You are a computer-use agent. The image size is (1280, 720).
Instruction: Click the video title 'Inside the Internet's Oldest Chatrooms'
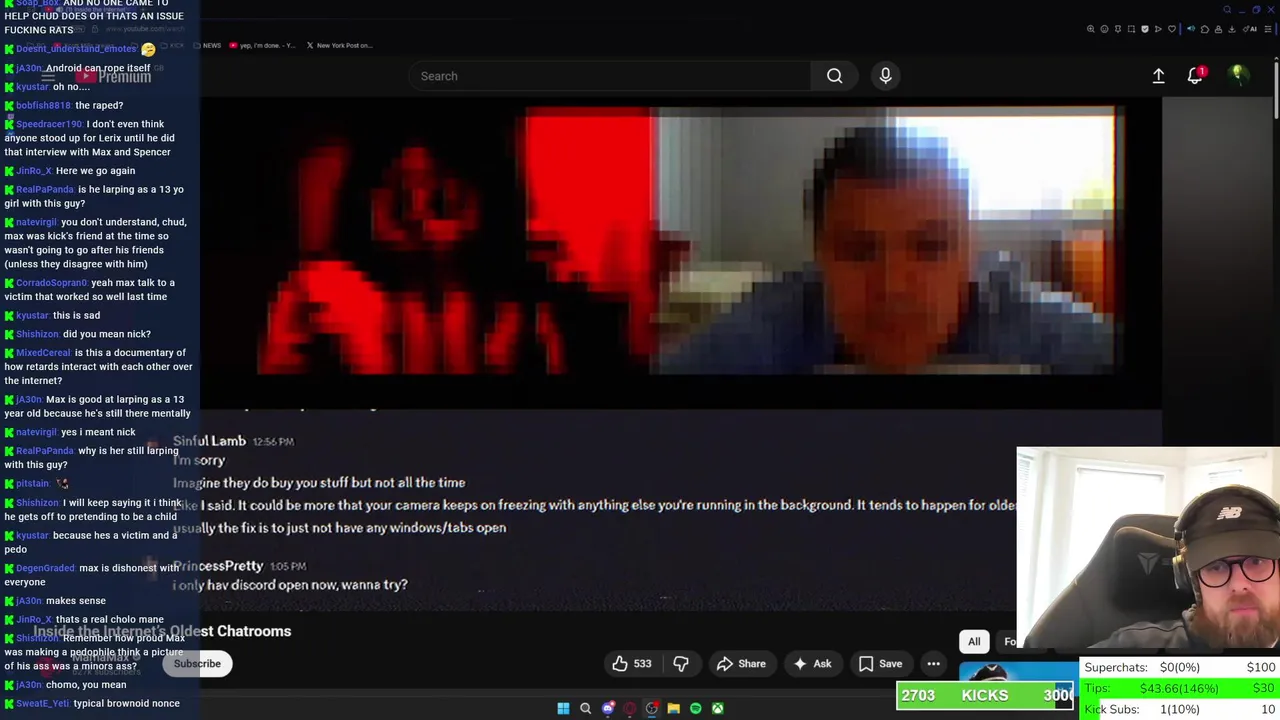coord(162,632)
